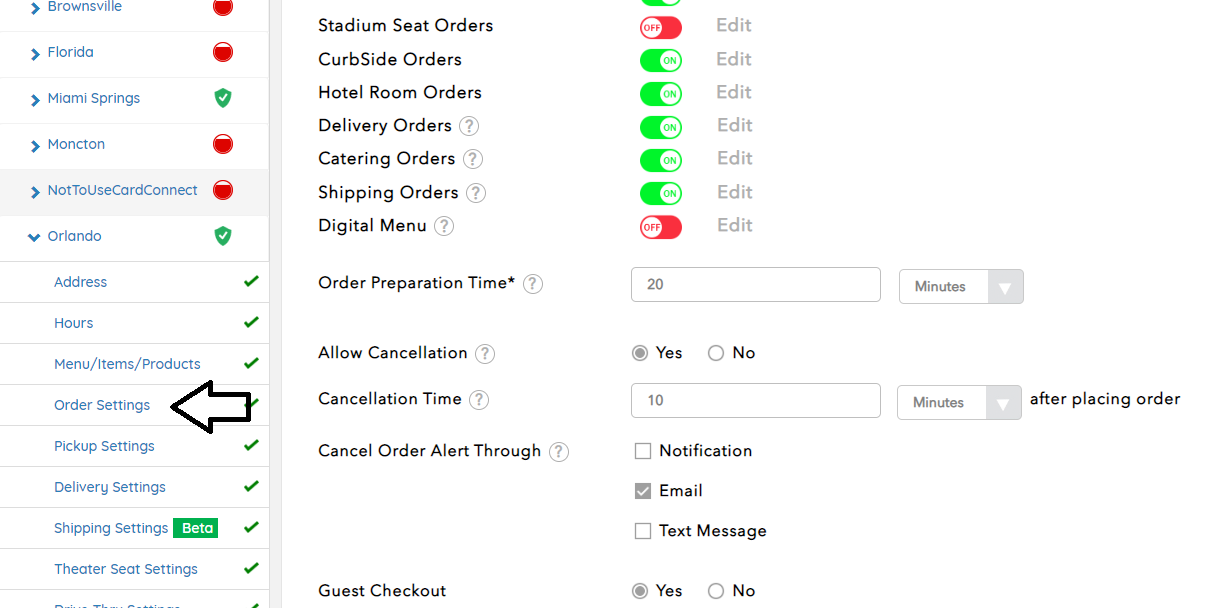Click Order Preparation Time help icon
Image resolution: width=1228 pixels, height=608 pixels.
tap(533, 284)
